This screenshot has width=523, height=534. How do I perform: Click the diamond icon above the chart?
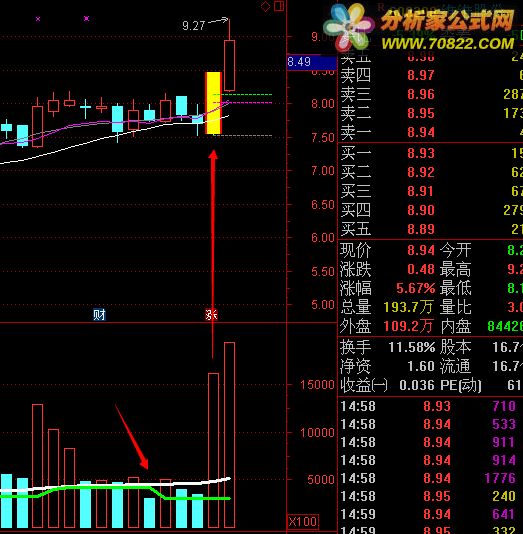coord(265,6)
